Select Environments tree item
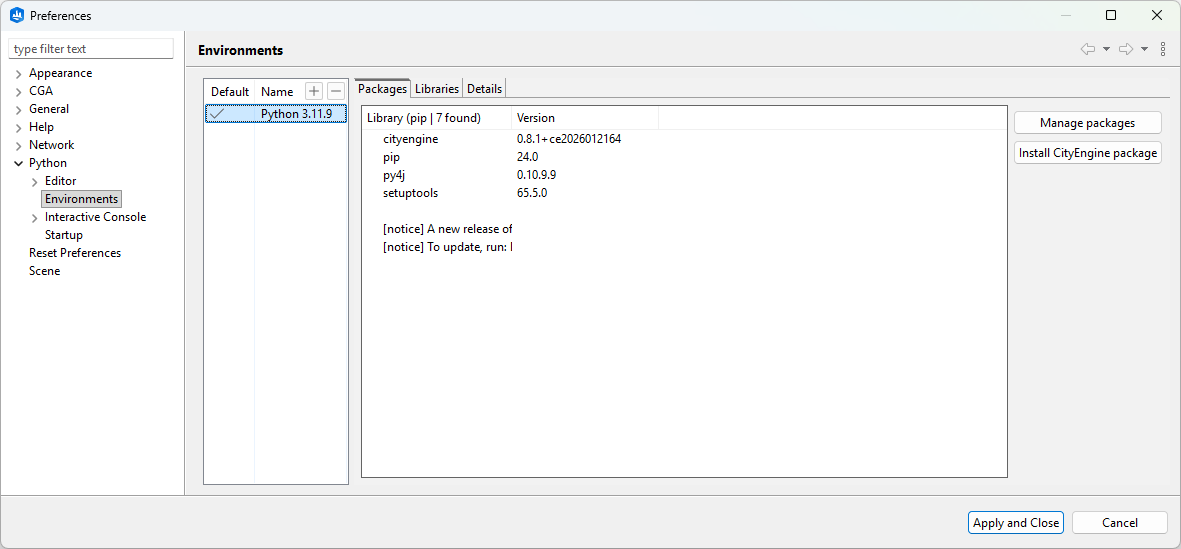The width and height of the screenshot is (1181, 549). pyautogui.click(x=81, y=199)
